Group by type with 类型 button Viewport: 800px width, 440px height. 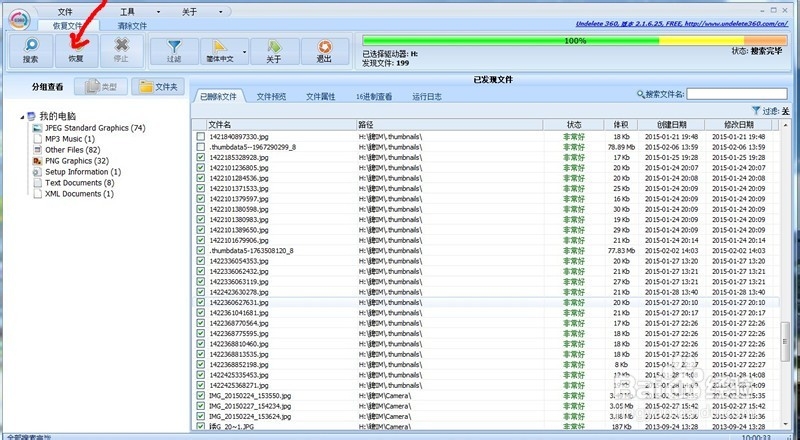pos(101,87)
